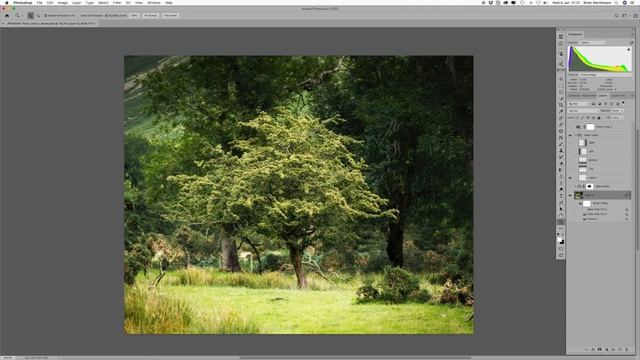
Task: Click the 100% zoom button
Action: pos(134,16)
